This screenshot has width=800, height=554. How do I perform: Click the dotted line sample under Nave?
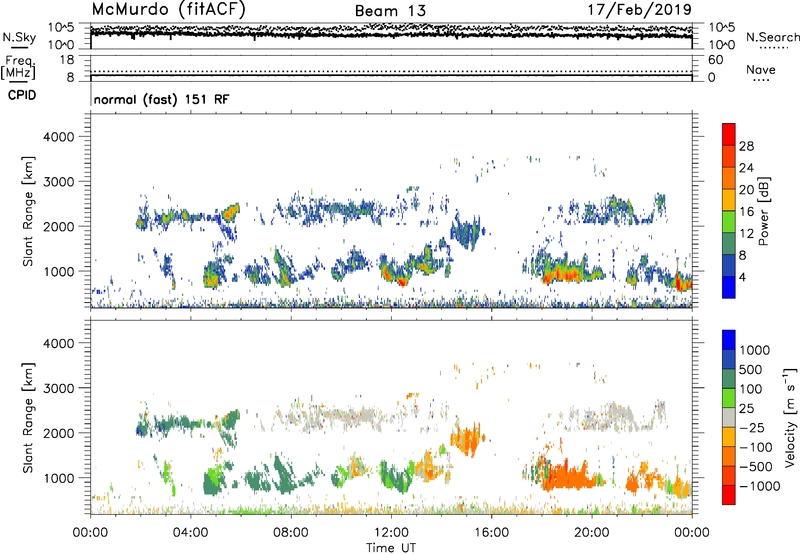coord(761,81)
